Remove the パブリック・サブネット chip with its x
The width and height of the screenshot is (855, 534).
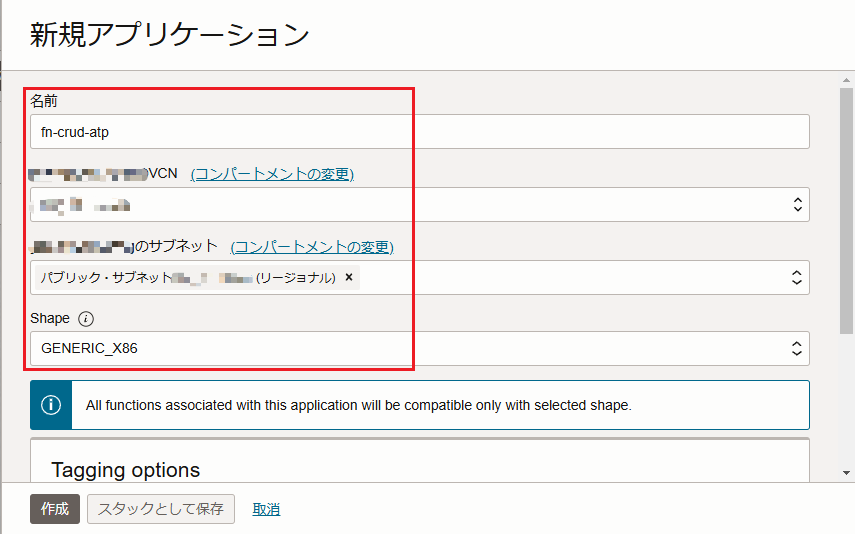click(349, 278)
